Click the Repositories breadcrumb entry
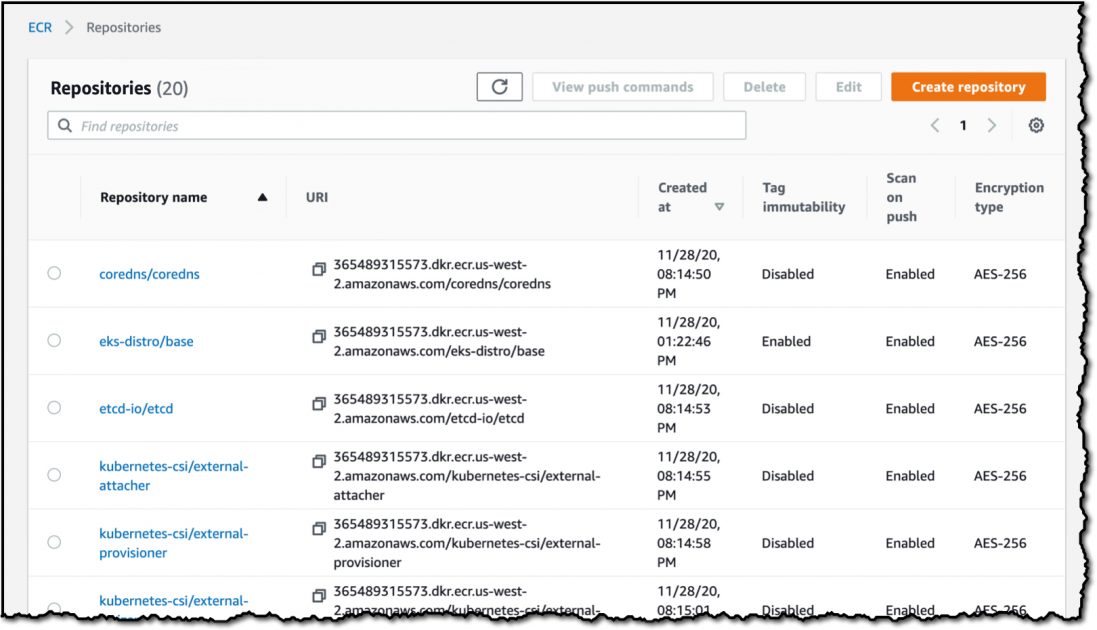Image resolution: width=1097 pixels, height=630 pixels. [123, 27]
